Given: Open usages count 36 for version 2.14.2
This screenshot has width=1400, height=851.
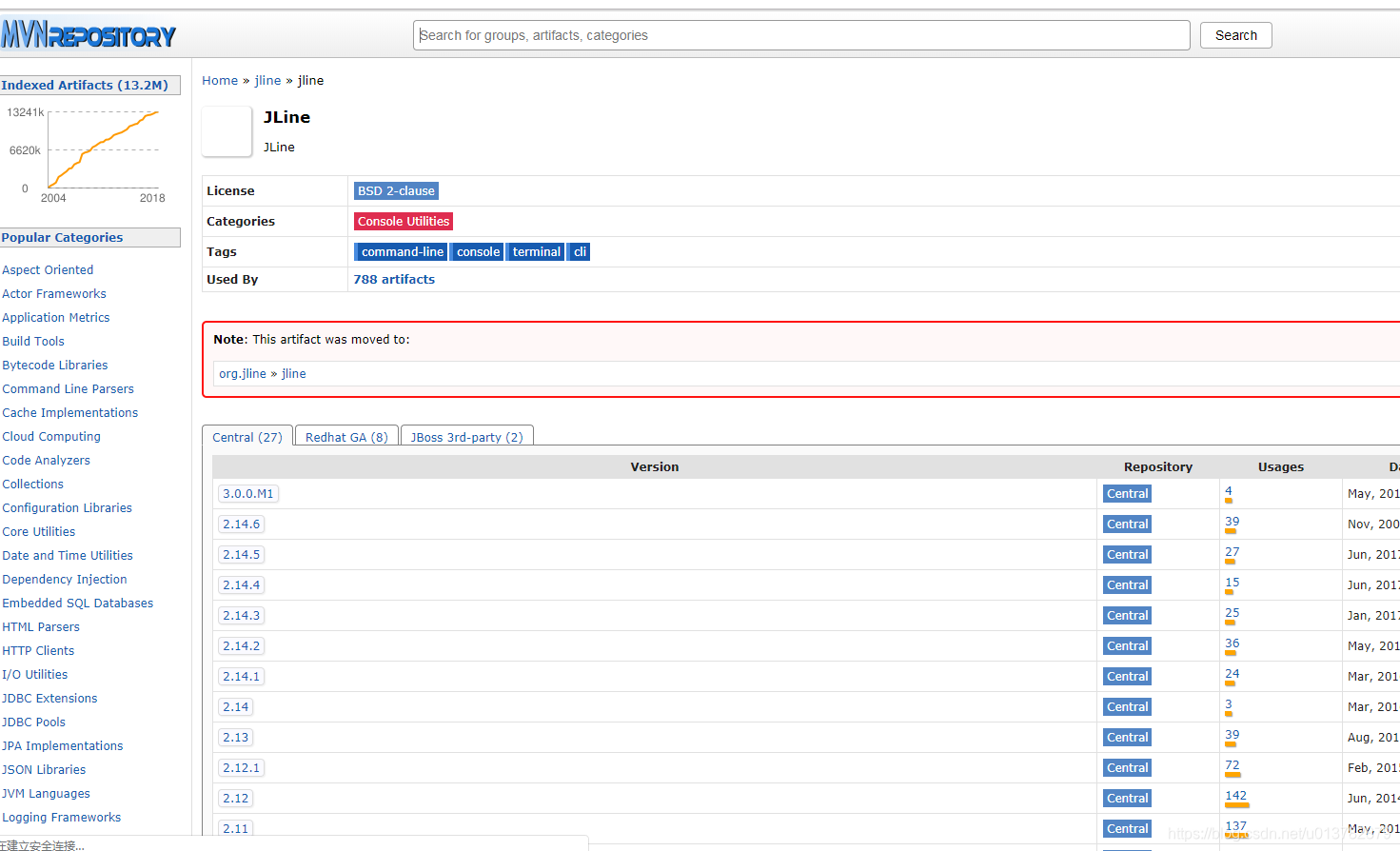Looking at the screenshot, I should point(1232,643).
